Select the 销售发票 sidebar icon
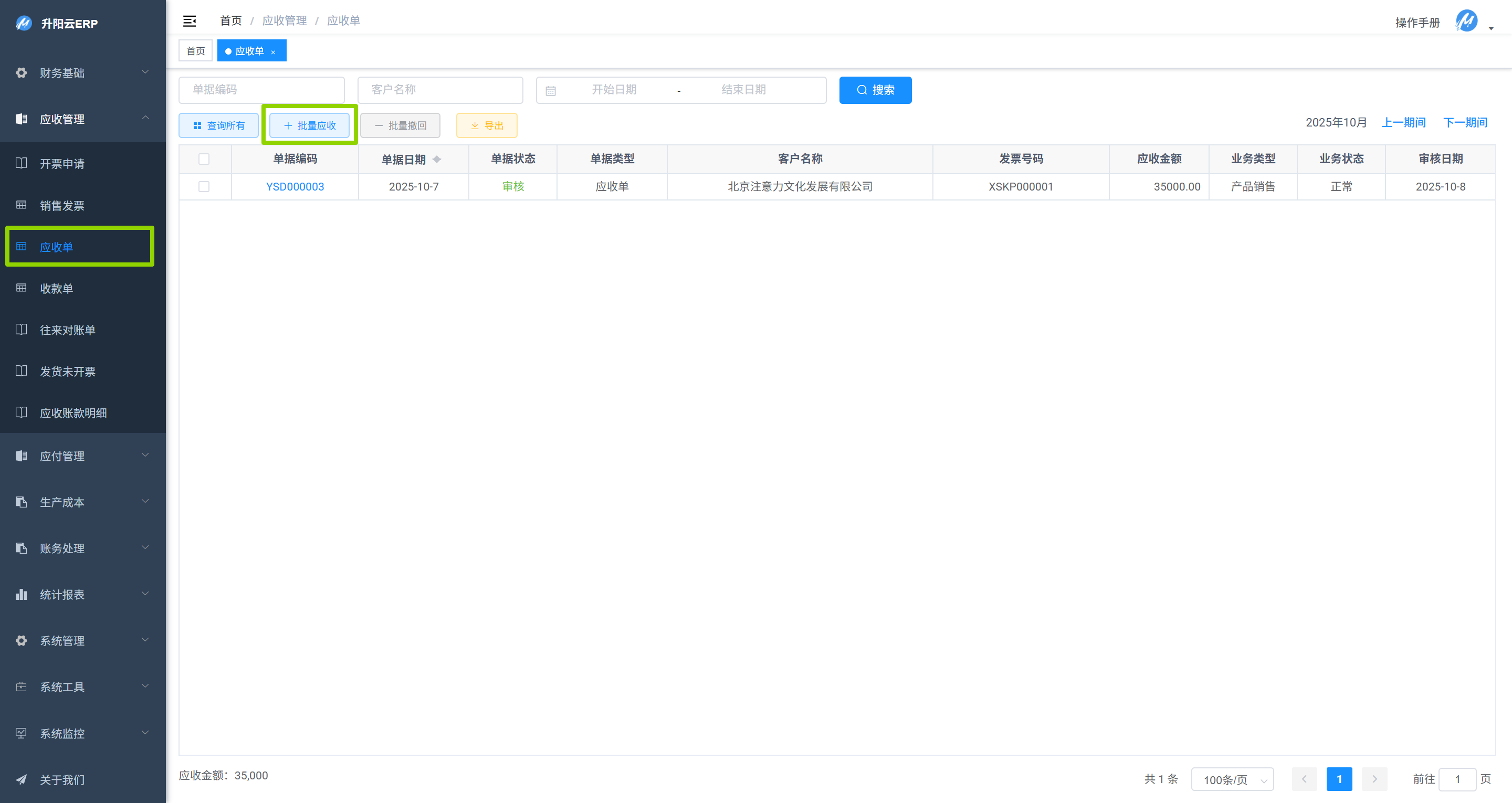 pos(21,205)
